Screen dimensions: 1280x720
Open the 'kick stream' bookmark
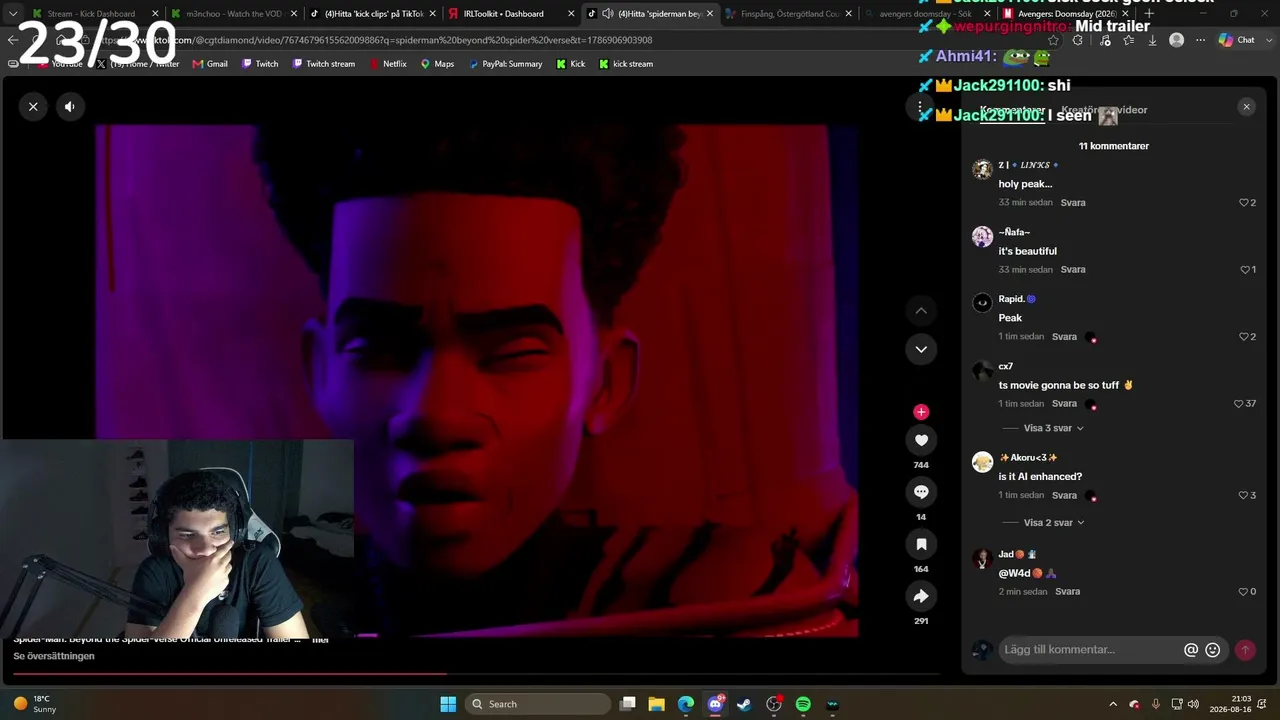[626, 64]
